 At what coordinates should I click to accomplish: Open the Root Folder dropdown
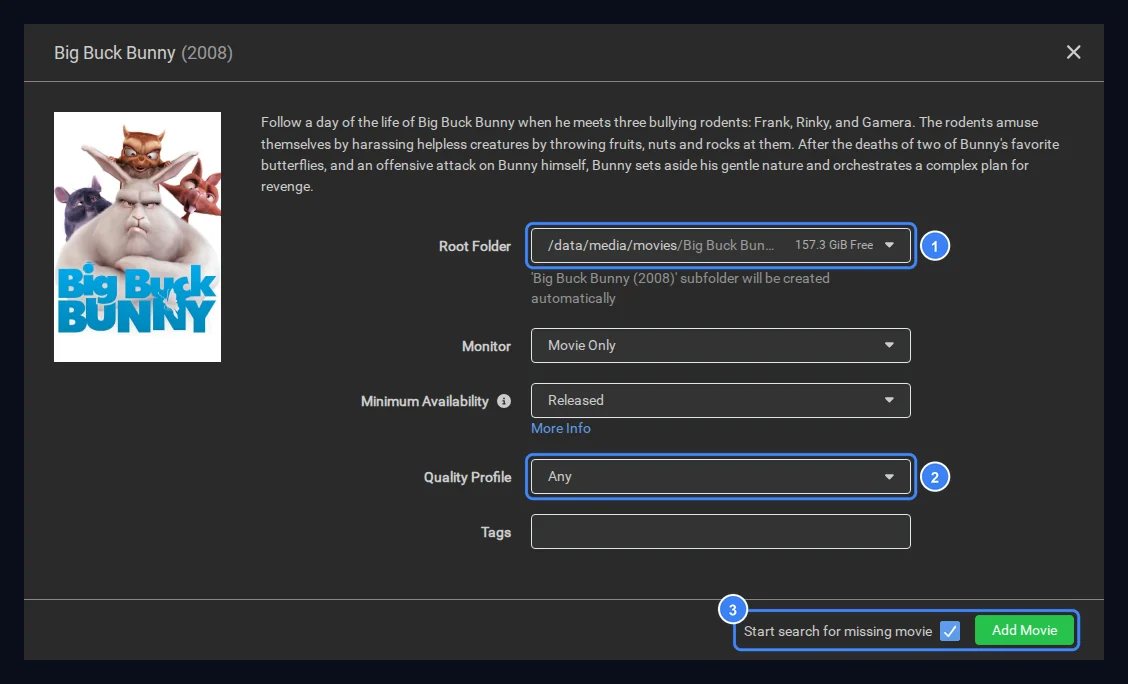click(x=720, y=245)
